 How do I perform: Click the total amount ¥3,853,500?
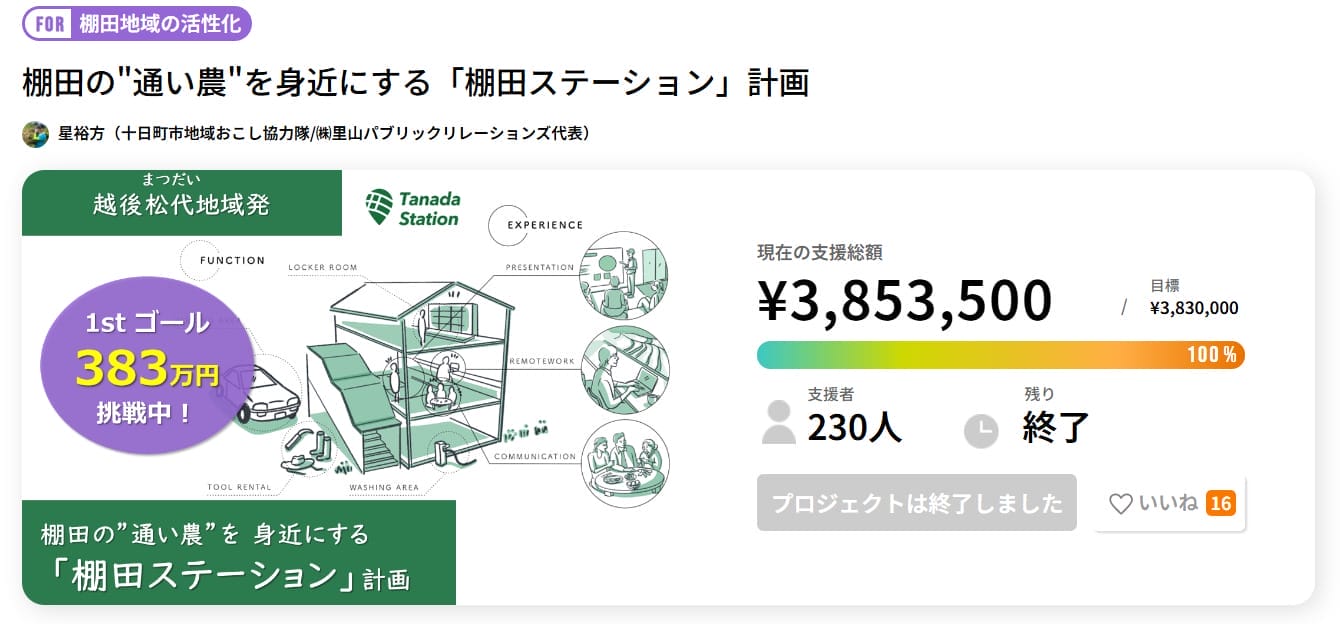905,300
